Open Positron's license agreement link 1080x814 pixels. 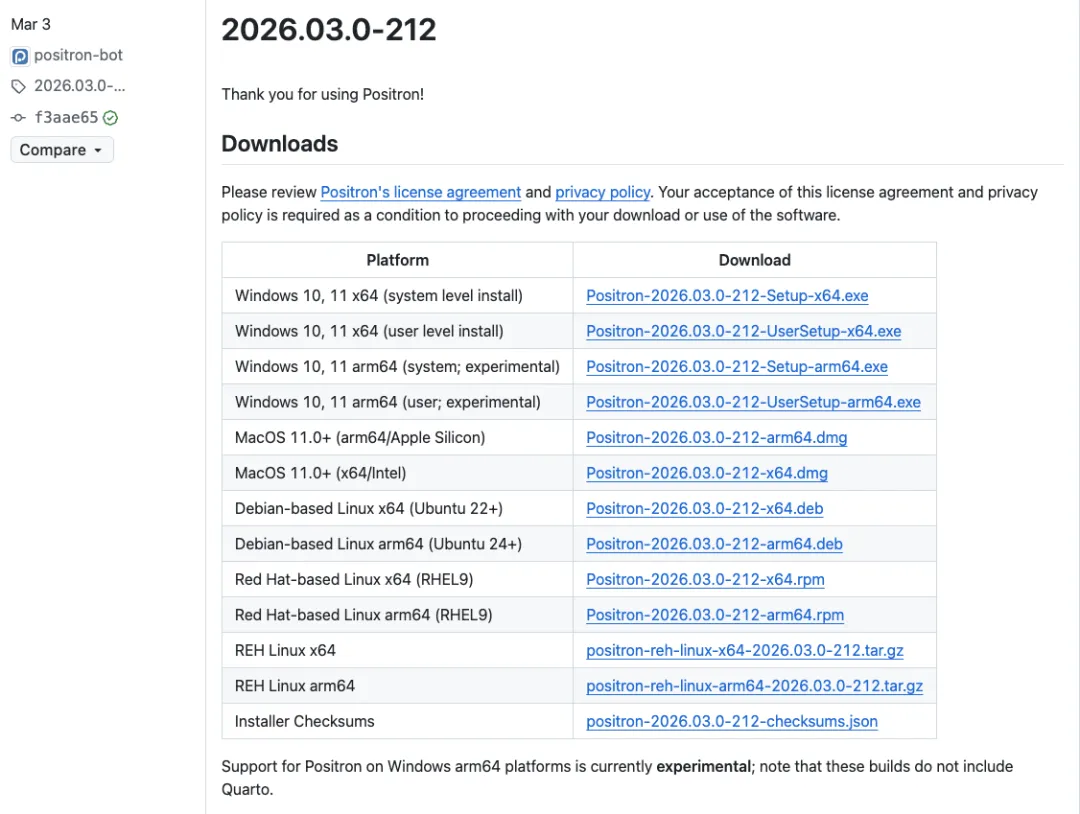coord(421,192)
